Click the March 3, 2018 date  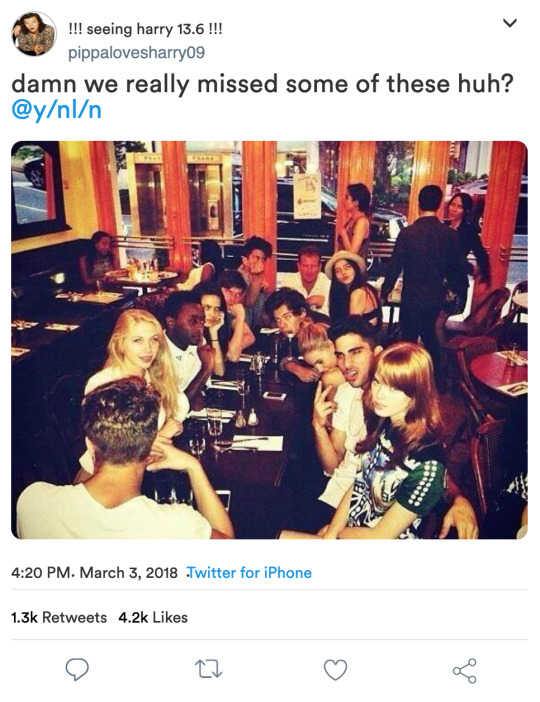[x=129, y=573]
